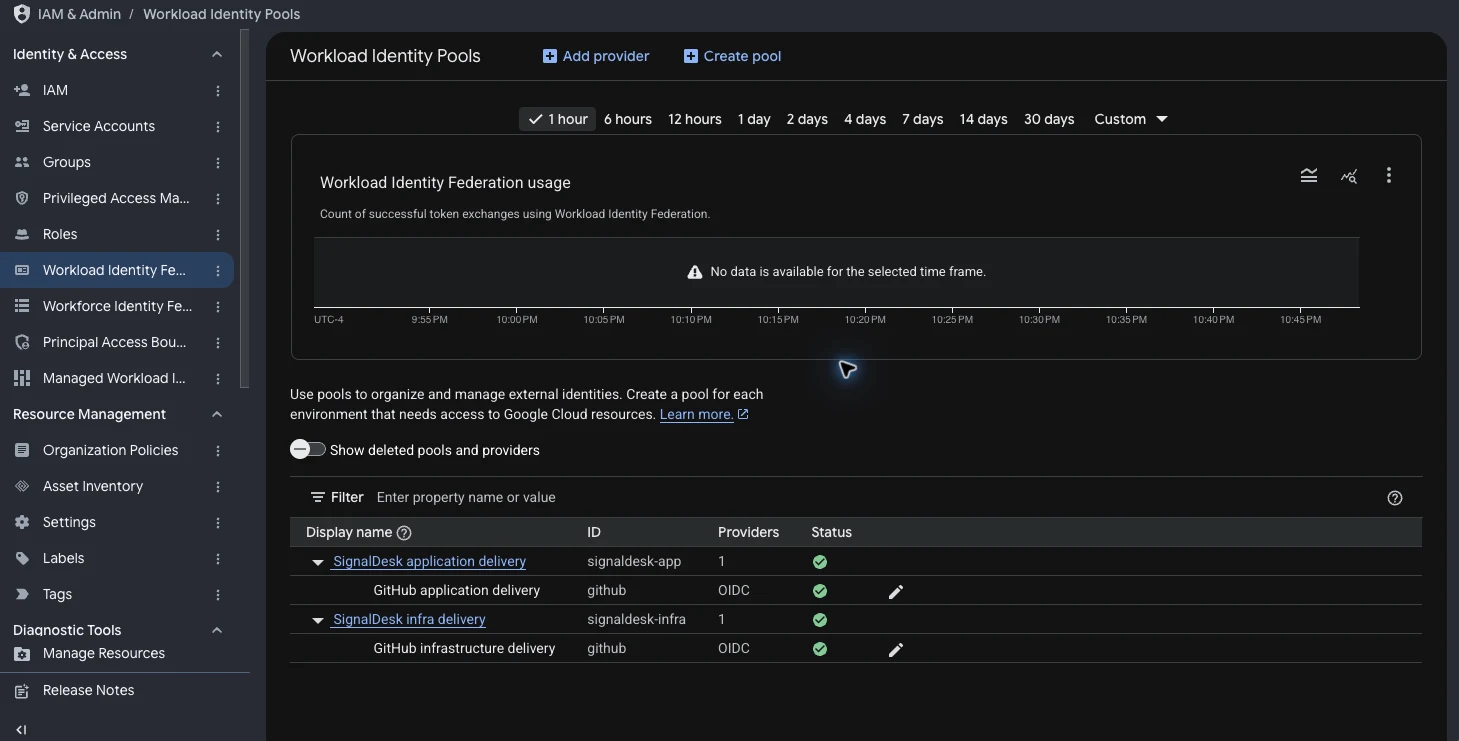
Task: Click the explore in Metrics Explorer icon
Action: click(x=1349, y=176)
